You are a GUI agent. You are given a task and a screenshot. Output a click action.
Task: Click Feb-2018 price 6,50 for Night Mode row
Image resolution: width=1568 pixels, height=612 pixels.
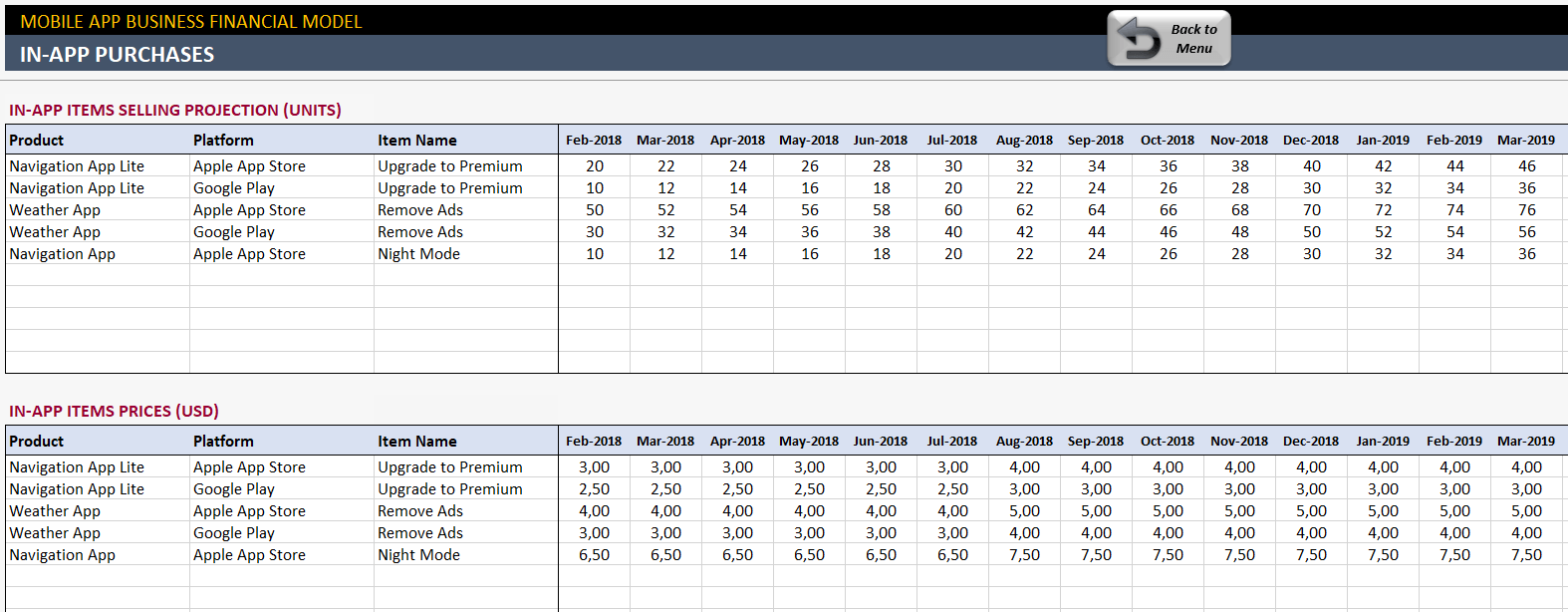[x=595, y=555]
